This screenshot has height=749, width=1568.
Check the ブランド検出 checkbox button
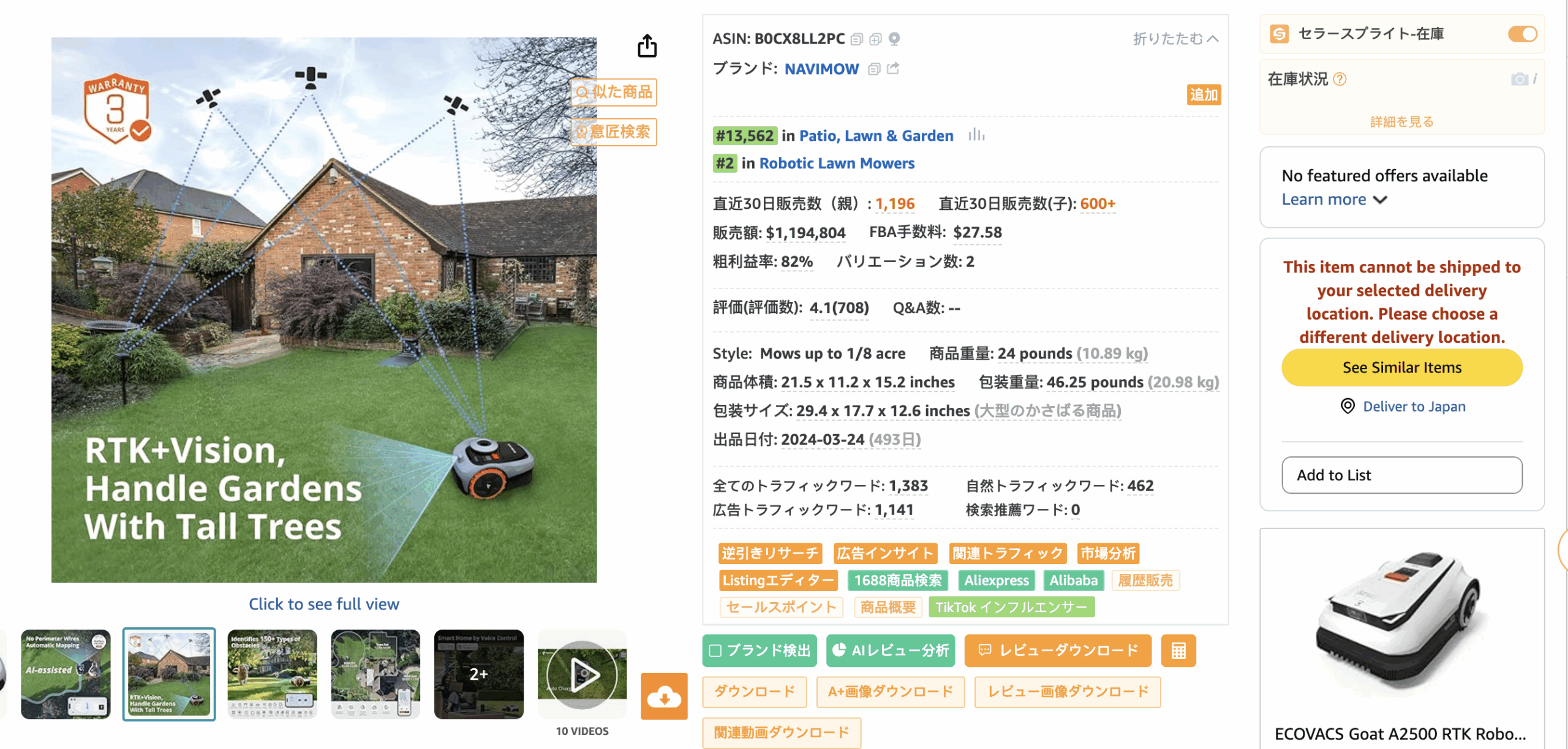coord(759,650)
